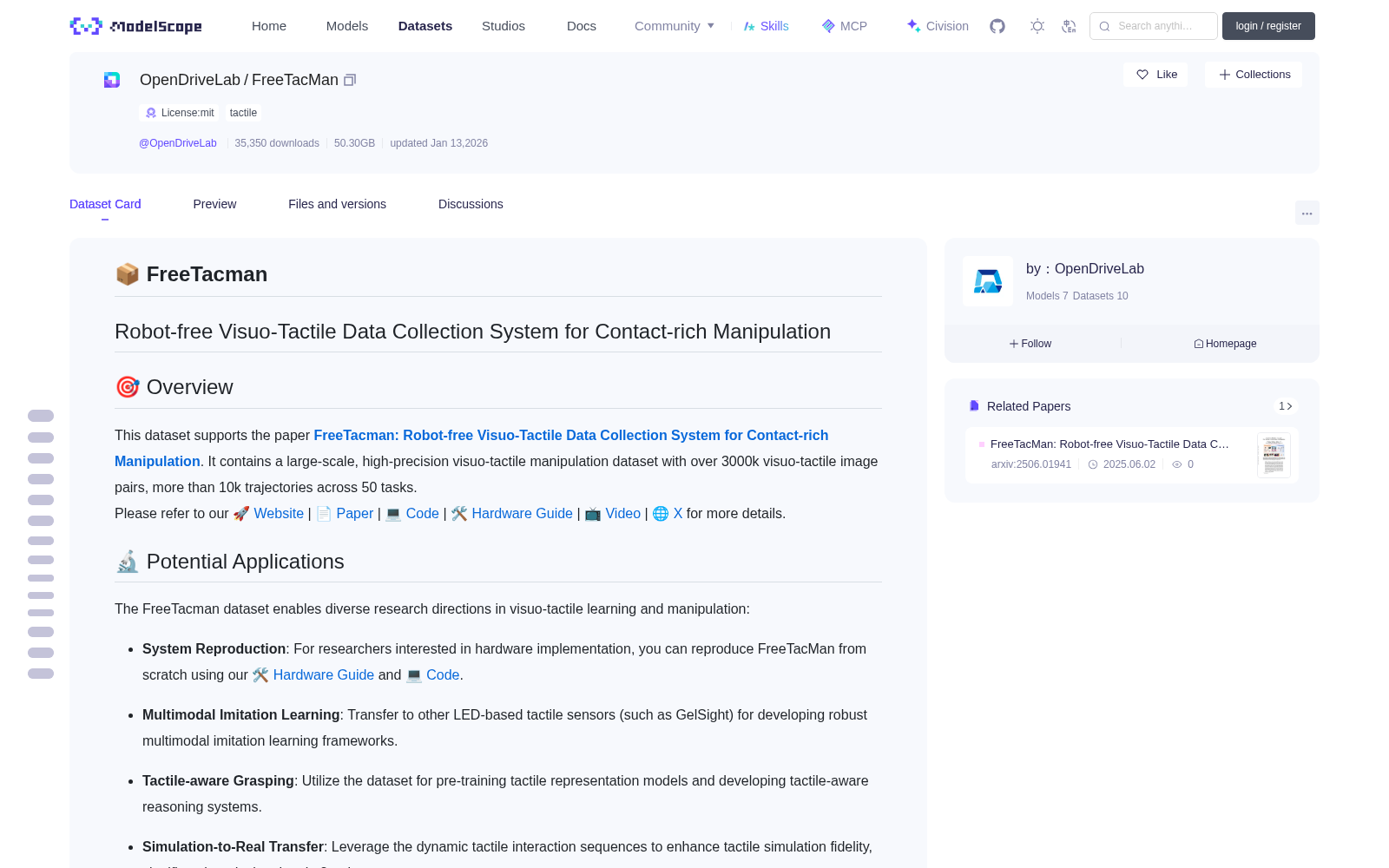Open the Datasets menu item
1389x868 pixels.
[x=425, y=26]
